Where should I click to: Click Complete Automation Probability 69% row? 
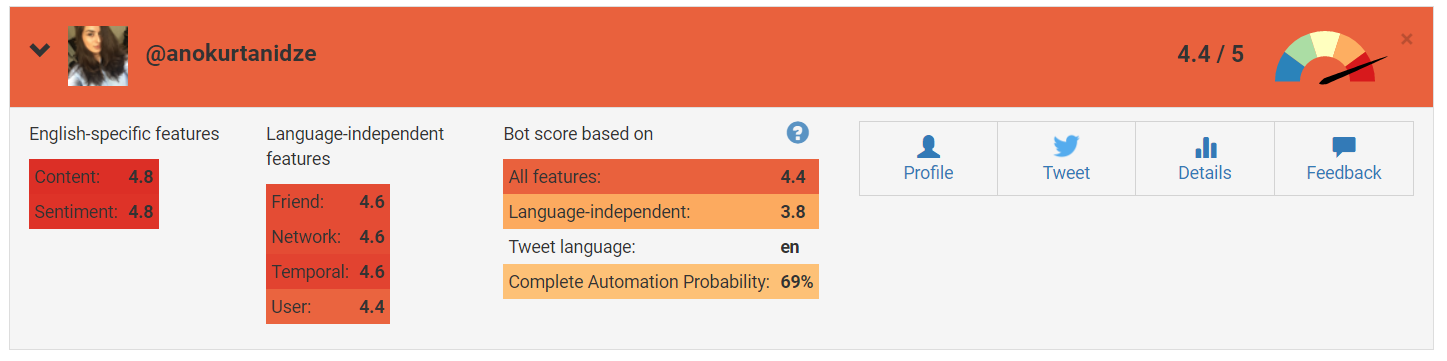[661, 282]
